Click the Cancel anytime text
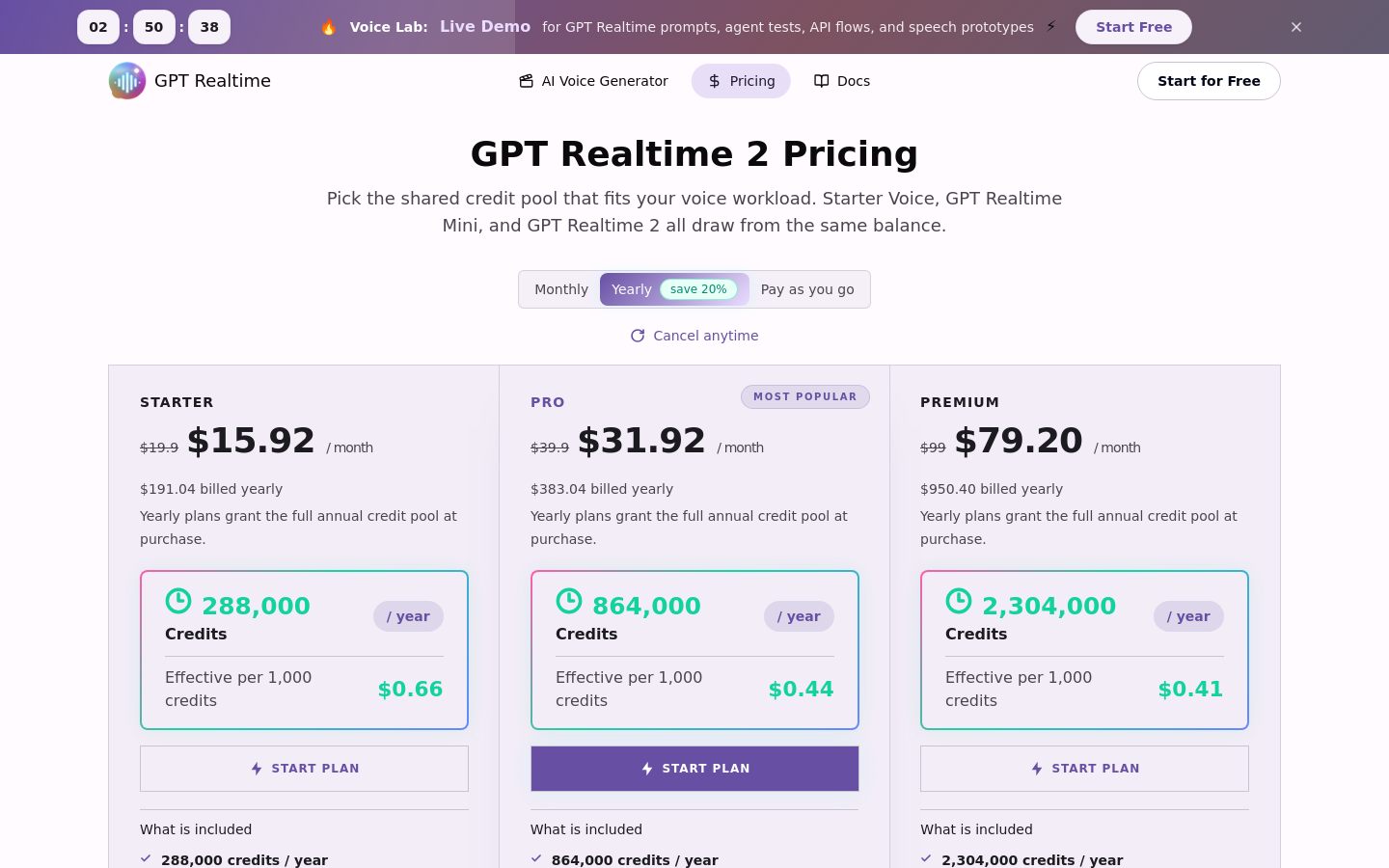This screenshot has width=1389, height=868. 706,336
